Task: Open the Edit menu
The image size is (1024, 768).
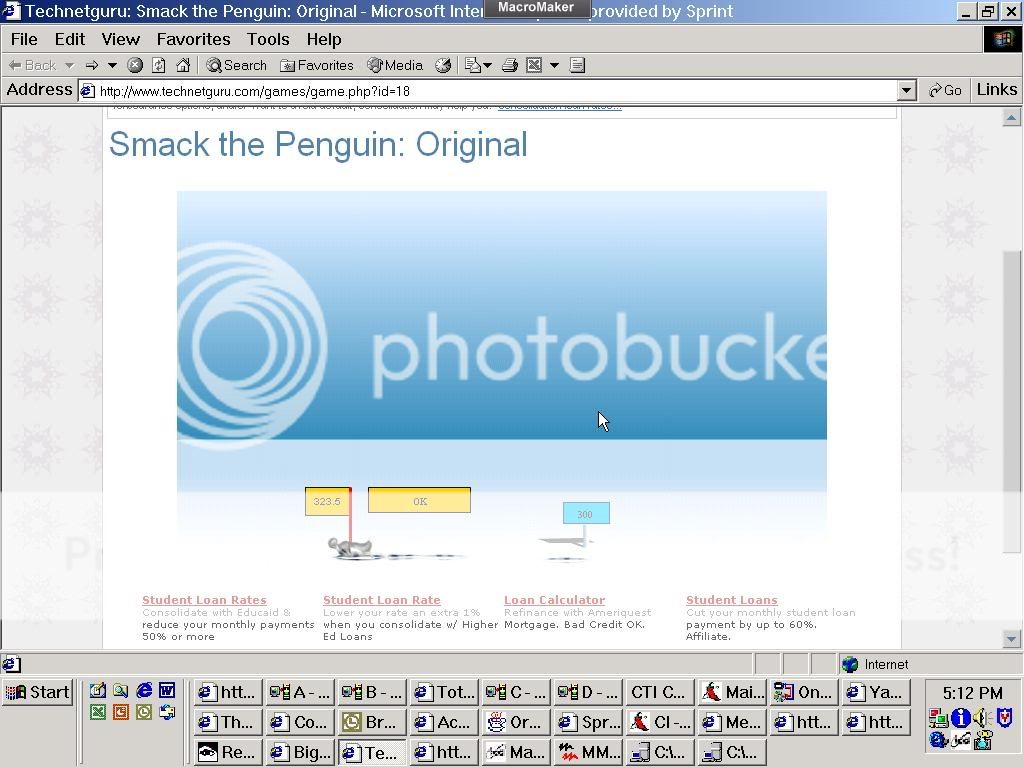Action: pos(70,39)
